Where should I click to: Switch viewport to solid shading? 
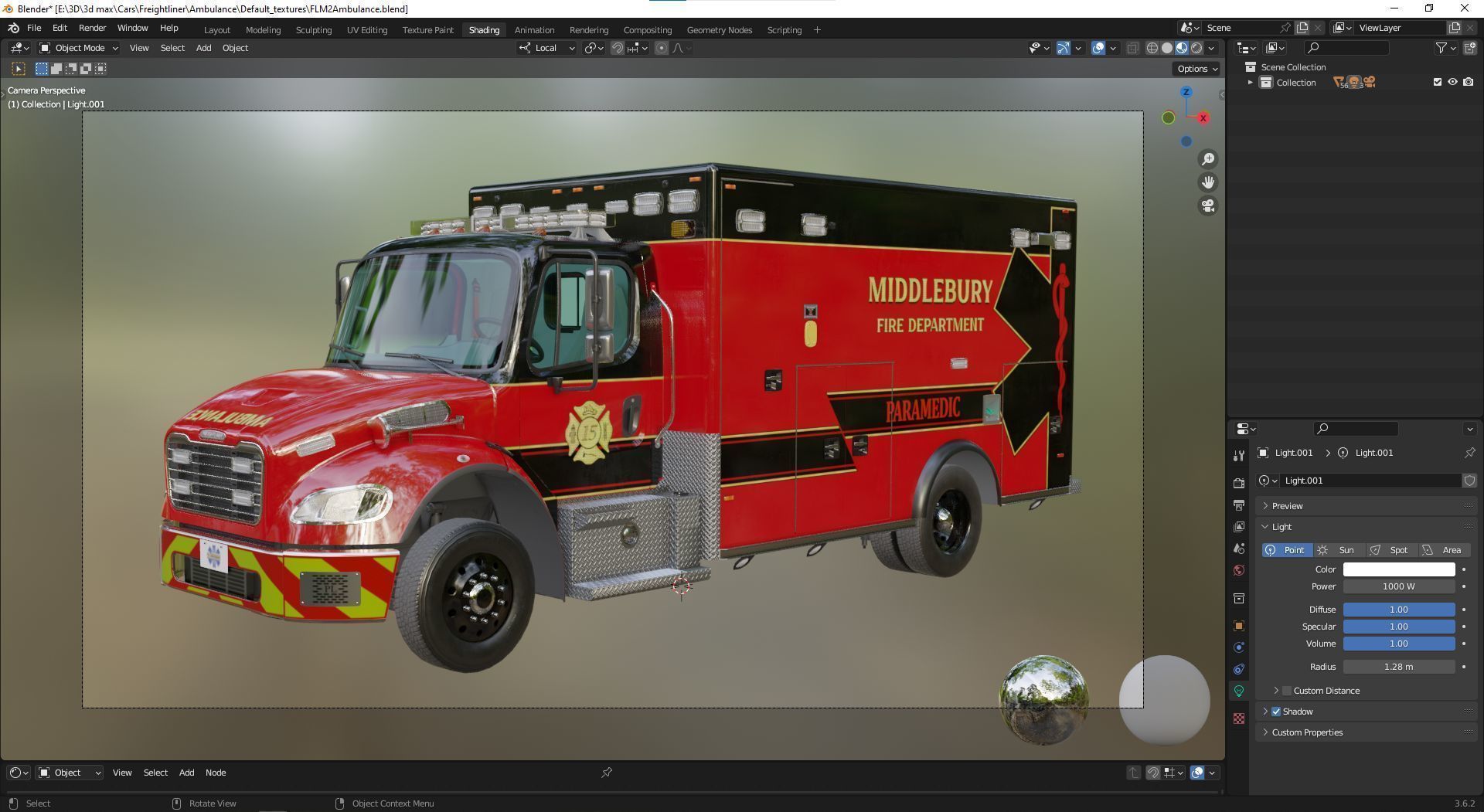coord(1167,48)
